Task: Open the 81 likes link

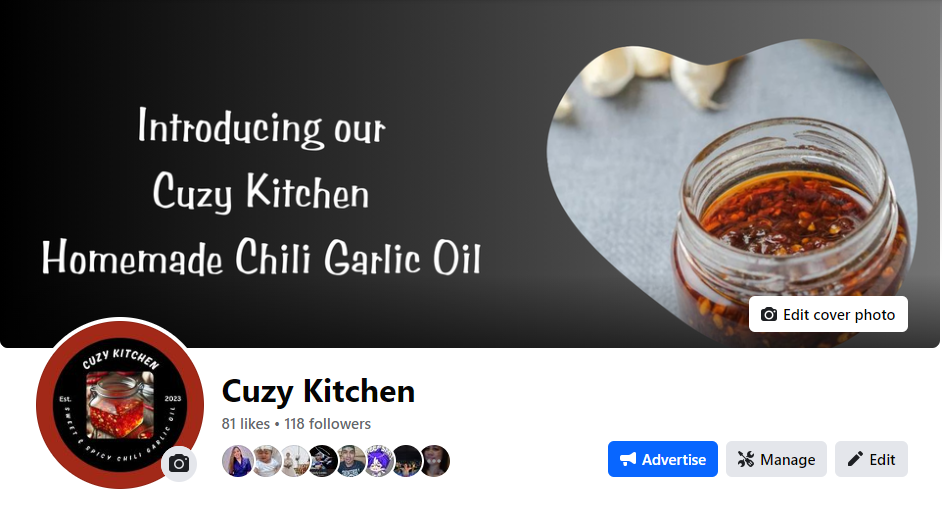Action: tap(246, 424)
